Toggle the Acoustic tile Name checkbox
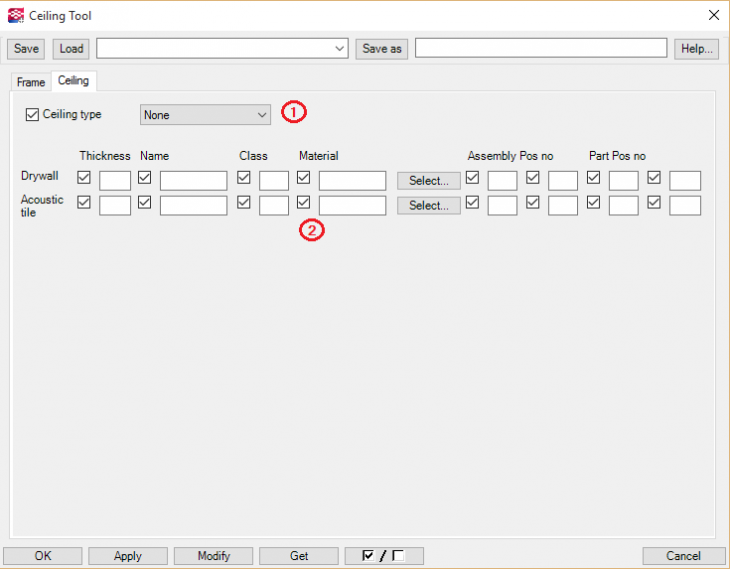This screenshot has width=730, height=569. click(x=145, y=203)
